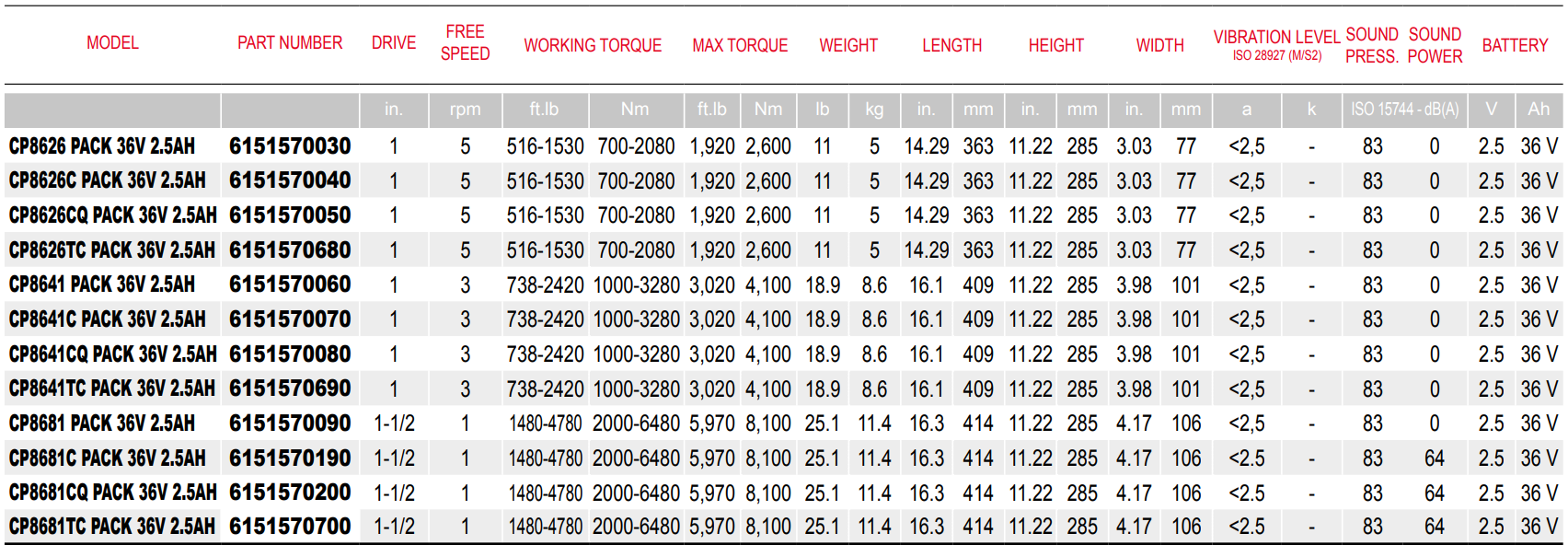The height and width of the screenshot is (545, 1568).
Task: Click part number 6151570200
Action: point(290,493)
